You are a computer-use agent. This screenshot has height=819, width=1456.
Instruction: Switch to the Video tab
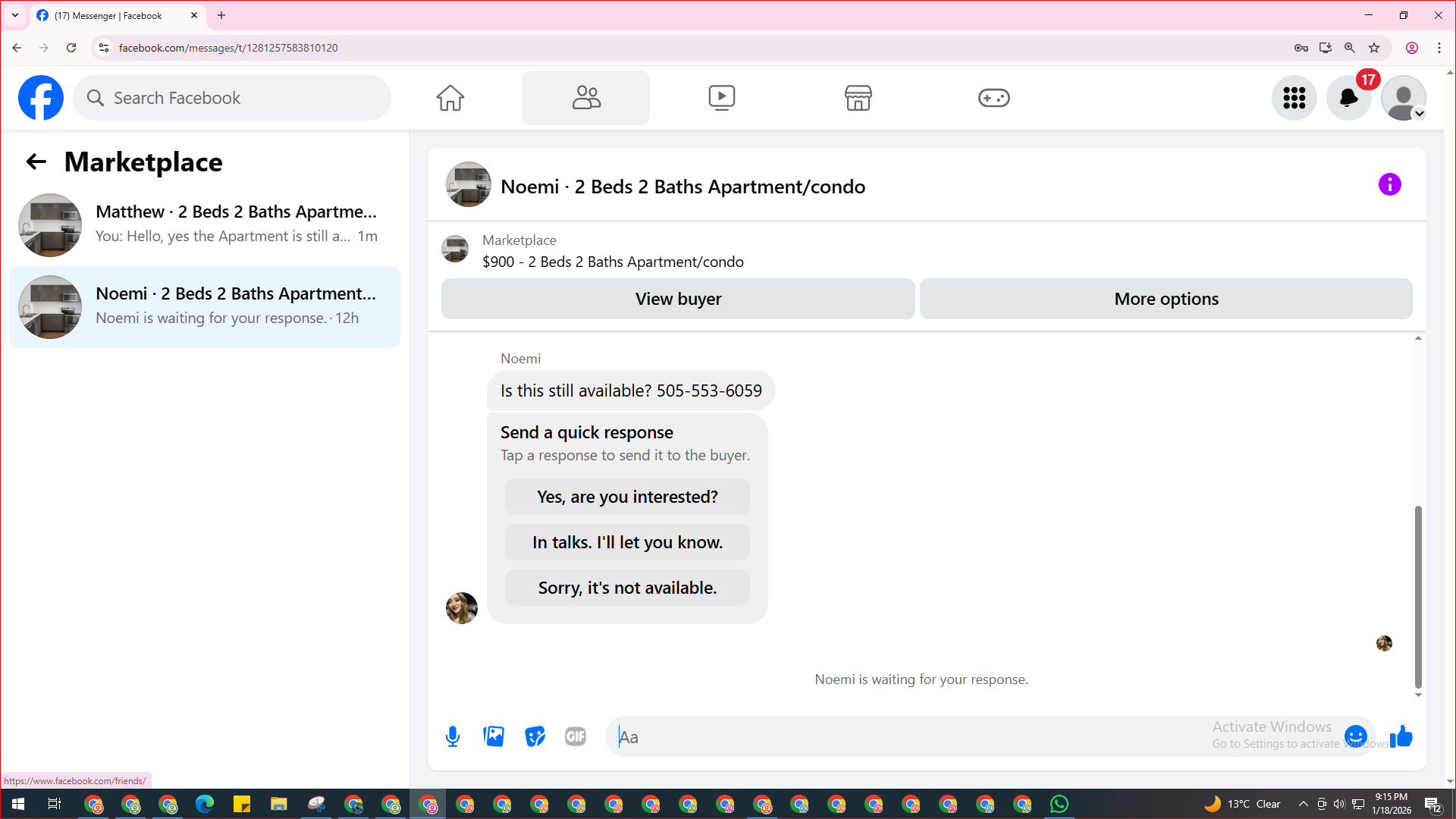721,98
